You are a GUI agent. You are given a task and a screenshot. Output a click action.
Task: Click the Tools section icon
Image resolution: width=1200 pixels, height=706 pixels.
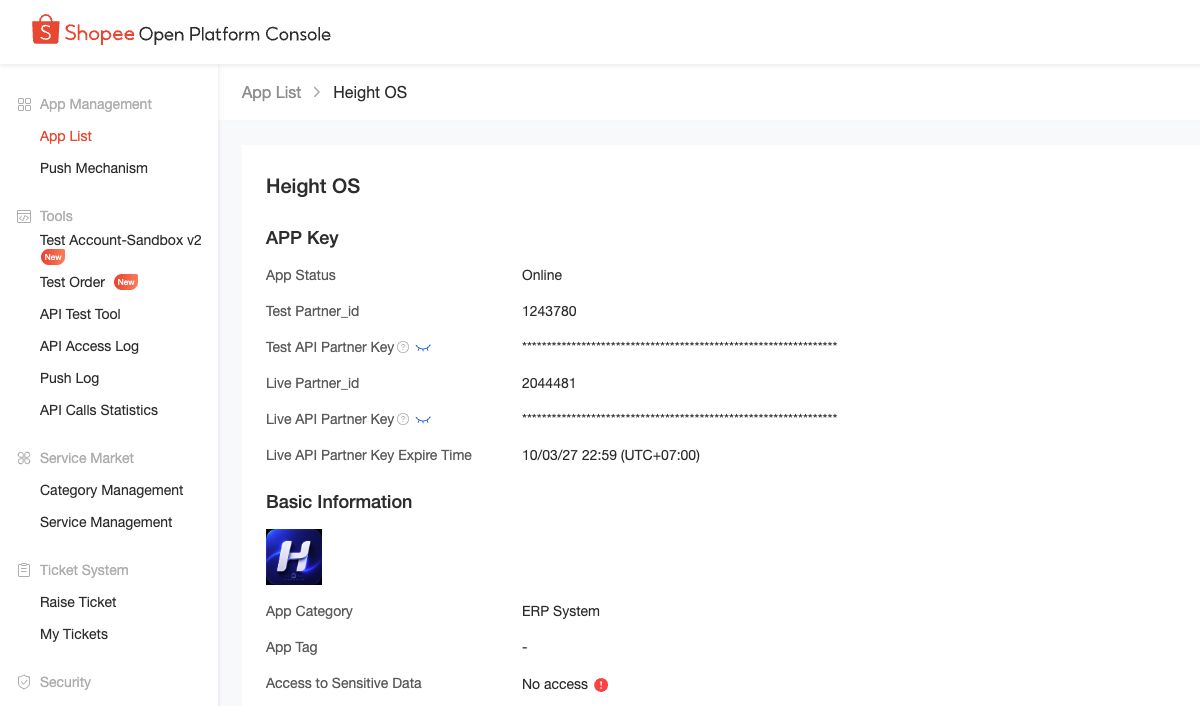point(25,216)
